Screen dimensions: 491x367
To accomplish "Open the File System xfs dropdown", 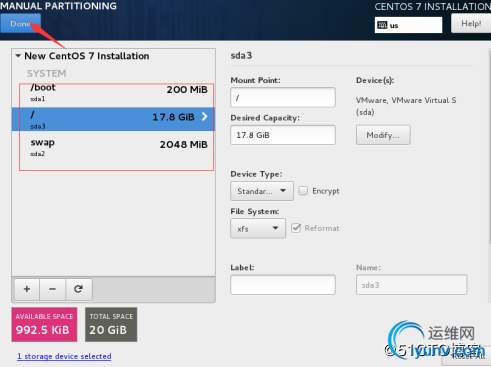I will [258, 228].
